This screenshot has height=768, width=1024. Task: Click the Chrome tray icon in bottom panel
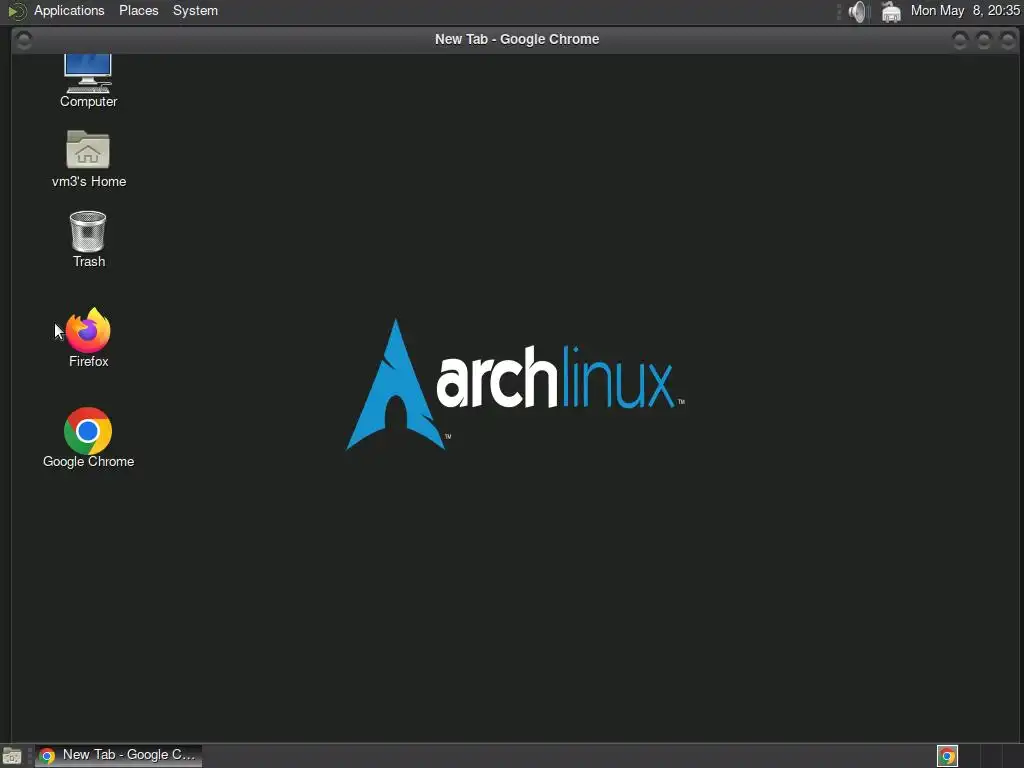947,756
